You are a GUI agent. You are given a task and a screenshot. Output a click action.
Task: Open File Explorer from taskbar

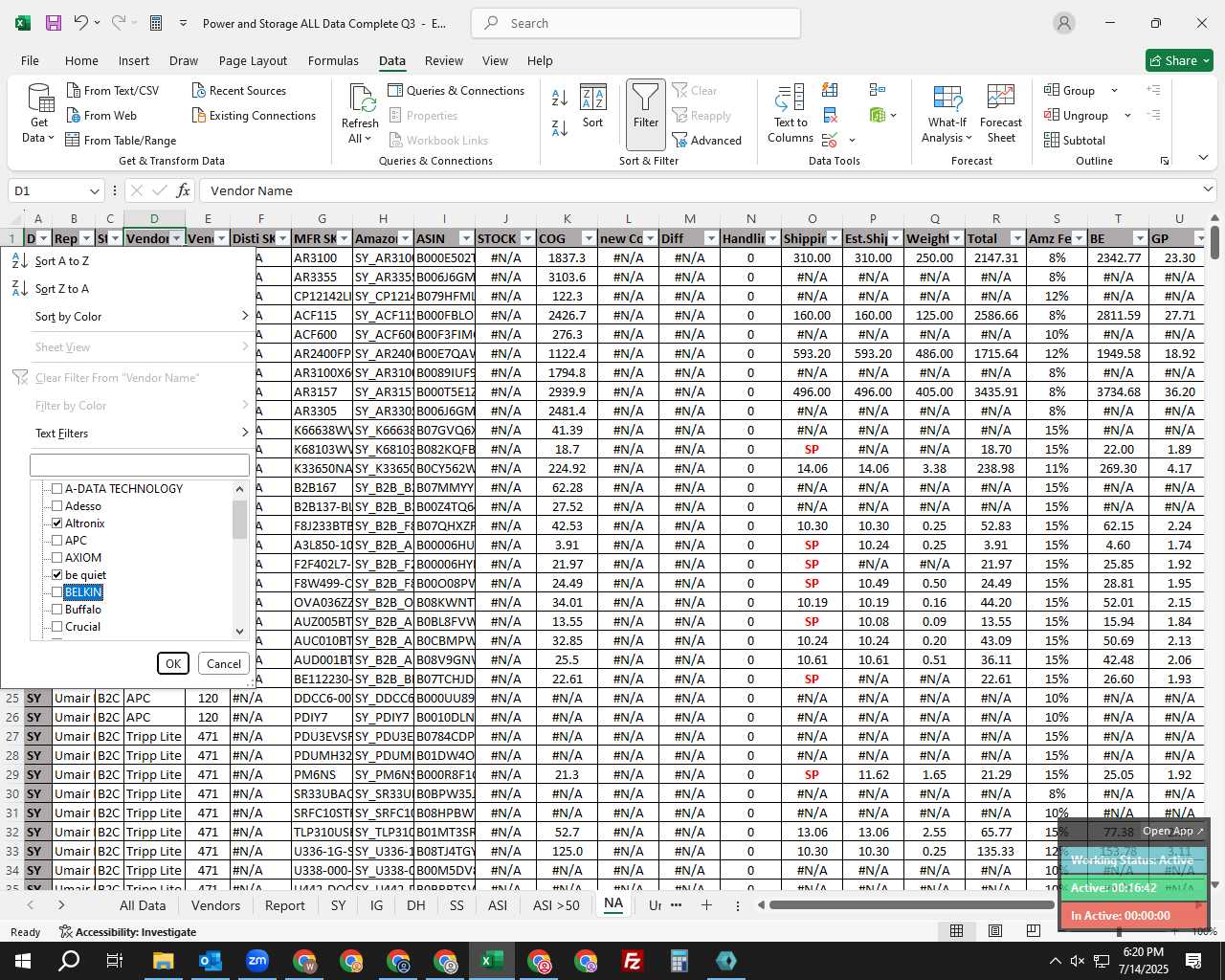pos(163,961)
